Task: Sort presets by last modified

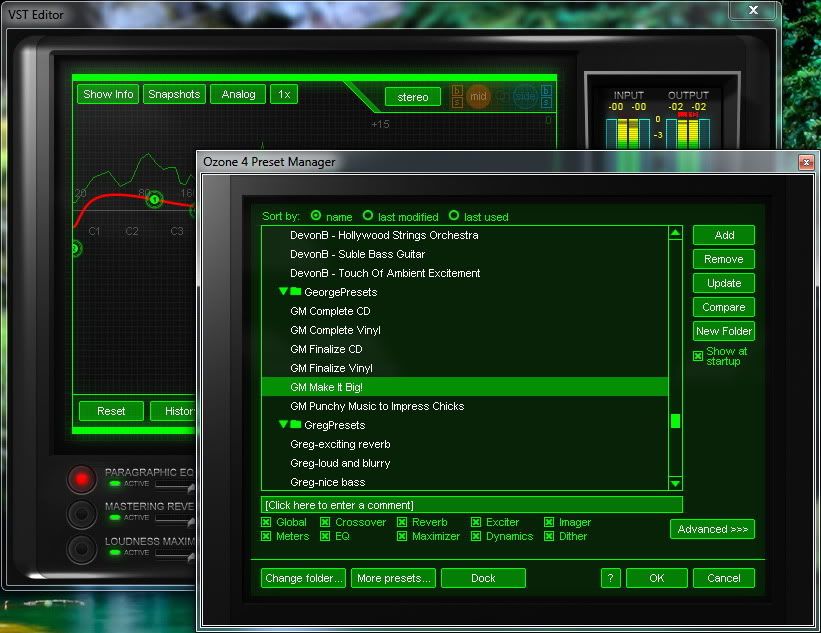Action: tap(368, 216)
